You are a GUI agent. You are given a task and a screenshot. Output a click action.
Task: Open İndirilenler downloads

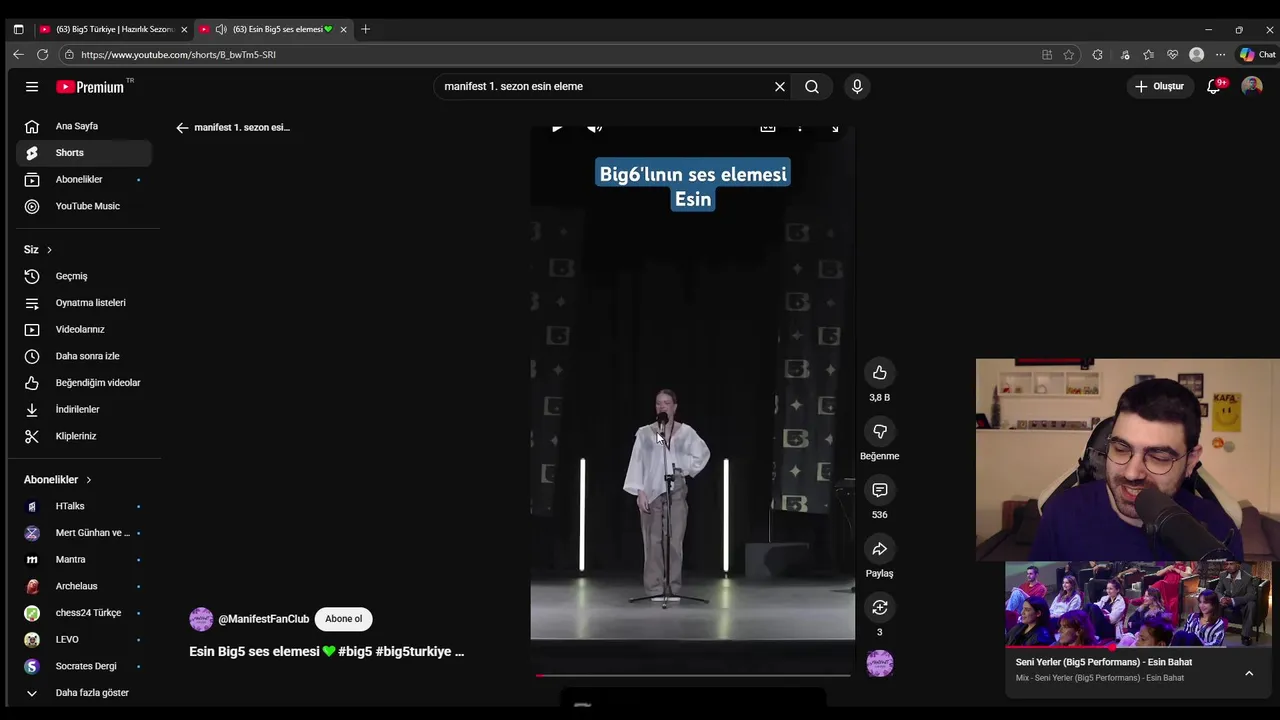[x=84, y=410]
